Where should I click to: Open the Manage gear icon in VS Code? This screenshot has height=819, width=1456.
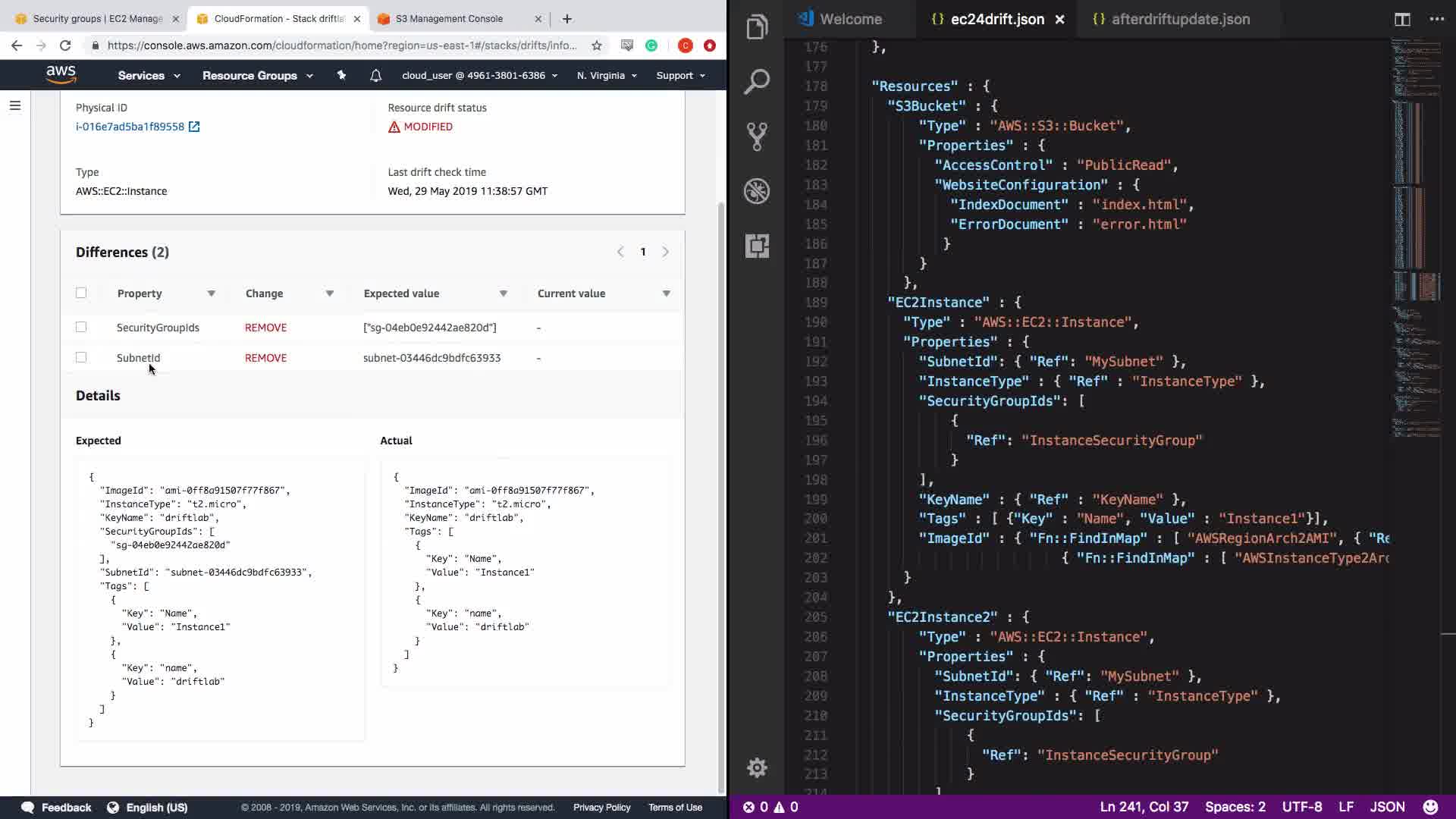tap(757, 767)
